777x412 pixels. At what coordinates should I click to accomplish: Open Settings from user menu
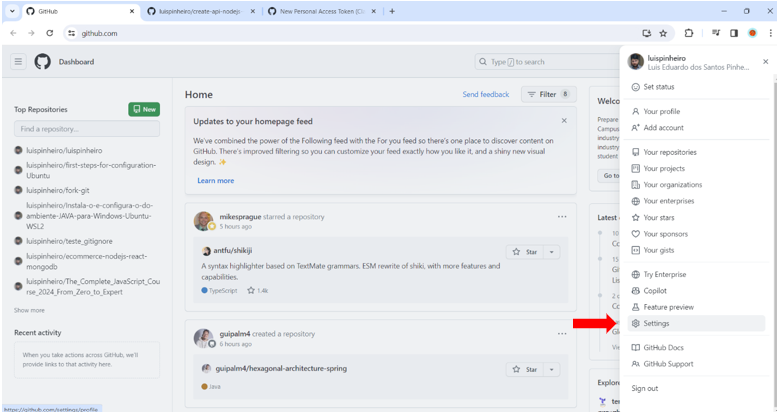pos(696,323)
